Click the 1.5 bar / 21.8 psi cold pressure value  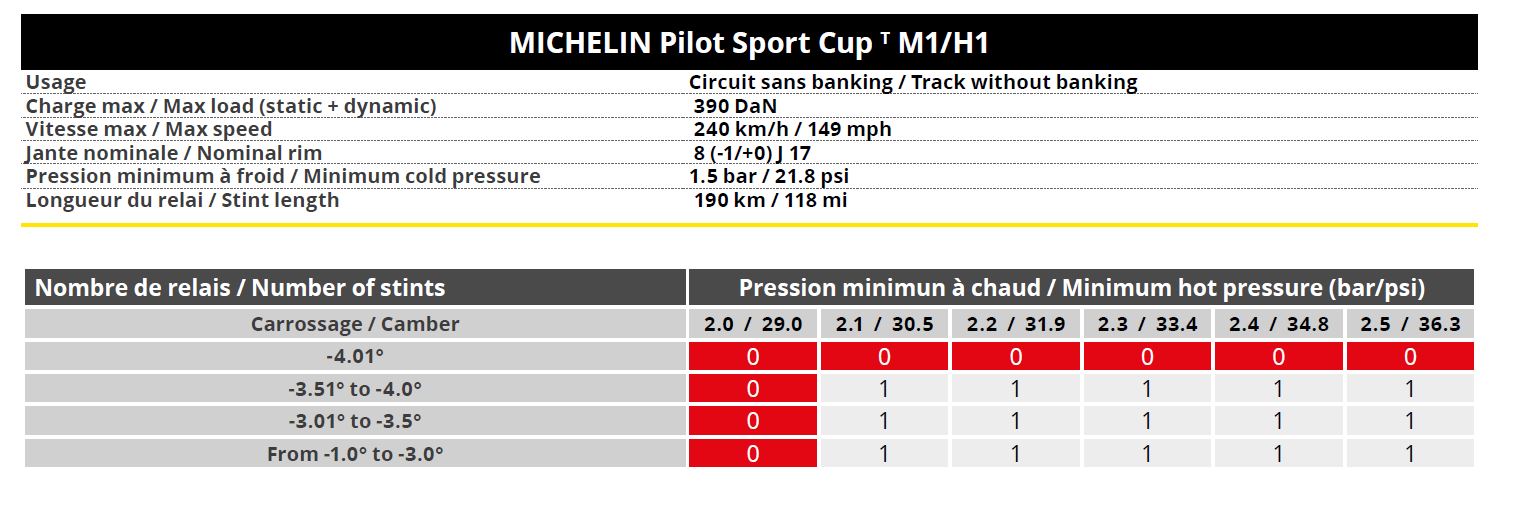point(769,176)
